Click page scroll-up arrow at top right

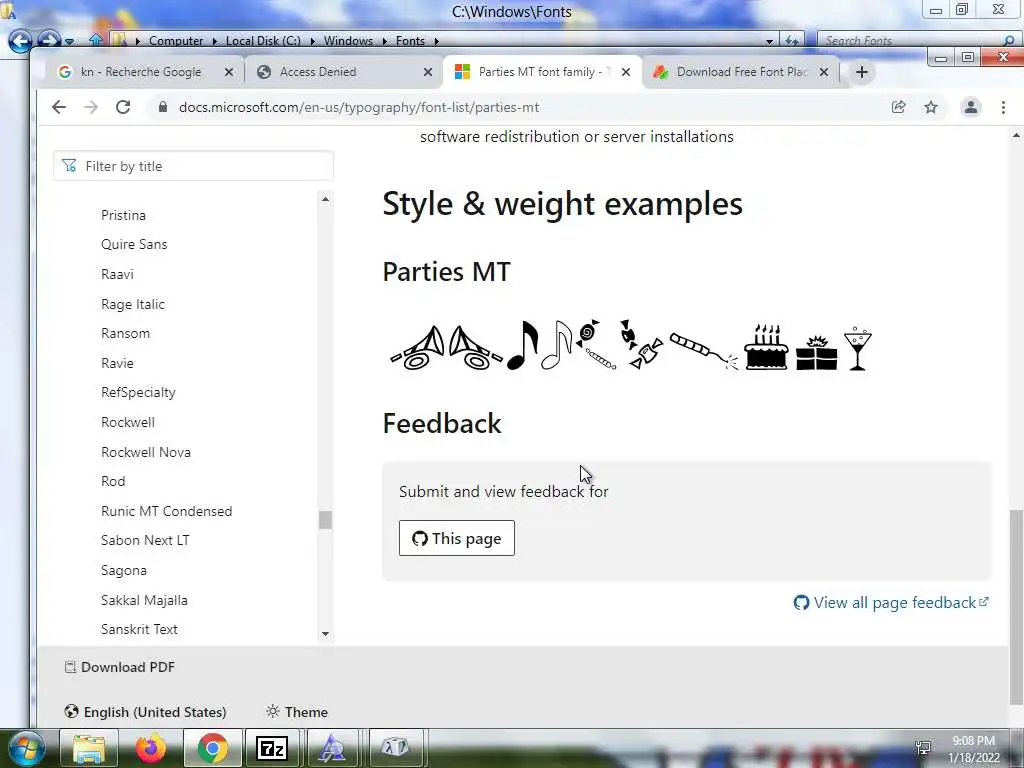(x=1016, y=136)
